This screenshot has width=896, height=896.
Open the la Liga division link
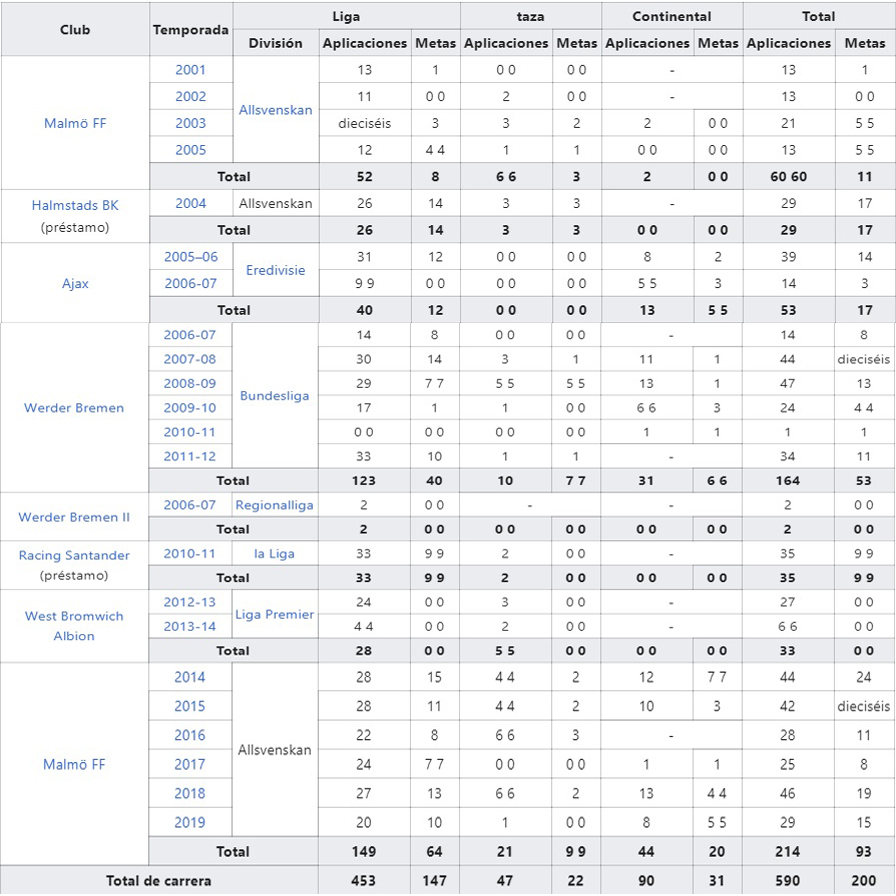[275, 554]
